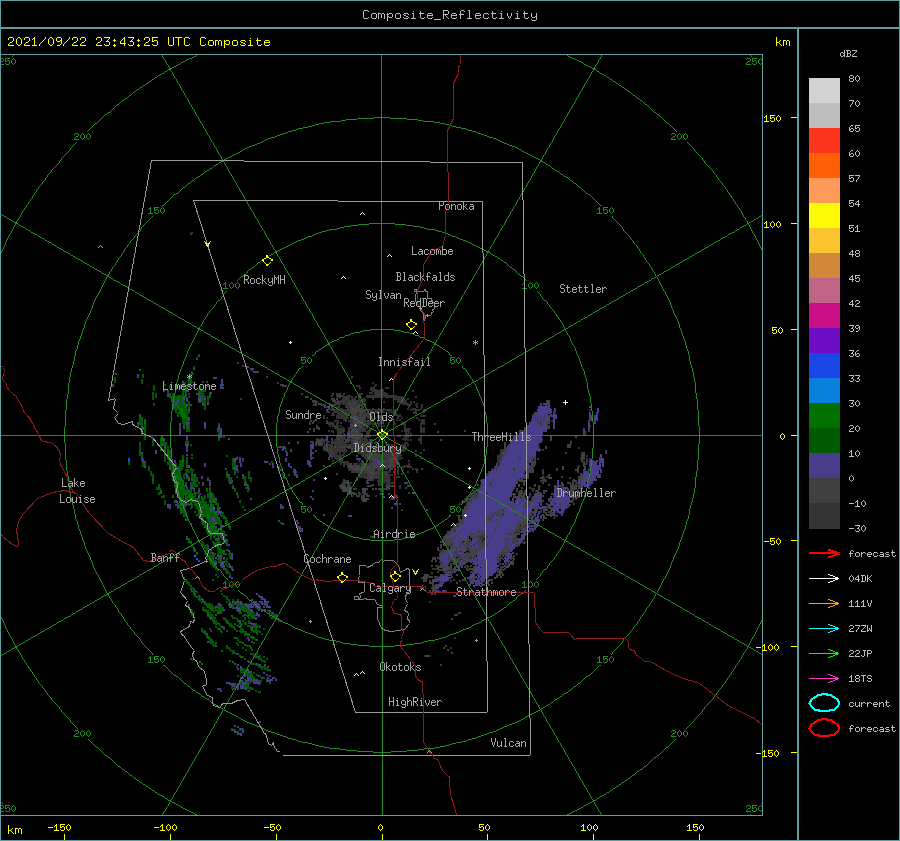Click the HighRiver city label
Image resolution: width=900 pixels, height=841 pixels.
[x=415, y=702]
